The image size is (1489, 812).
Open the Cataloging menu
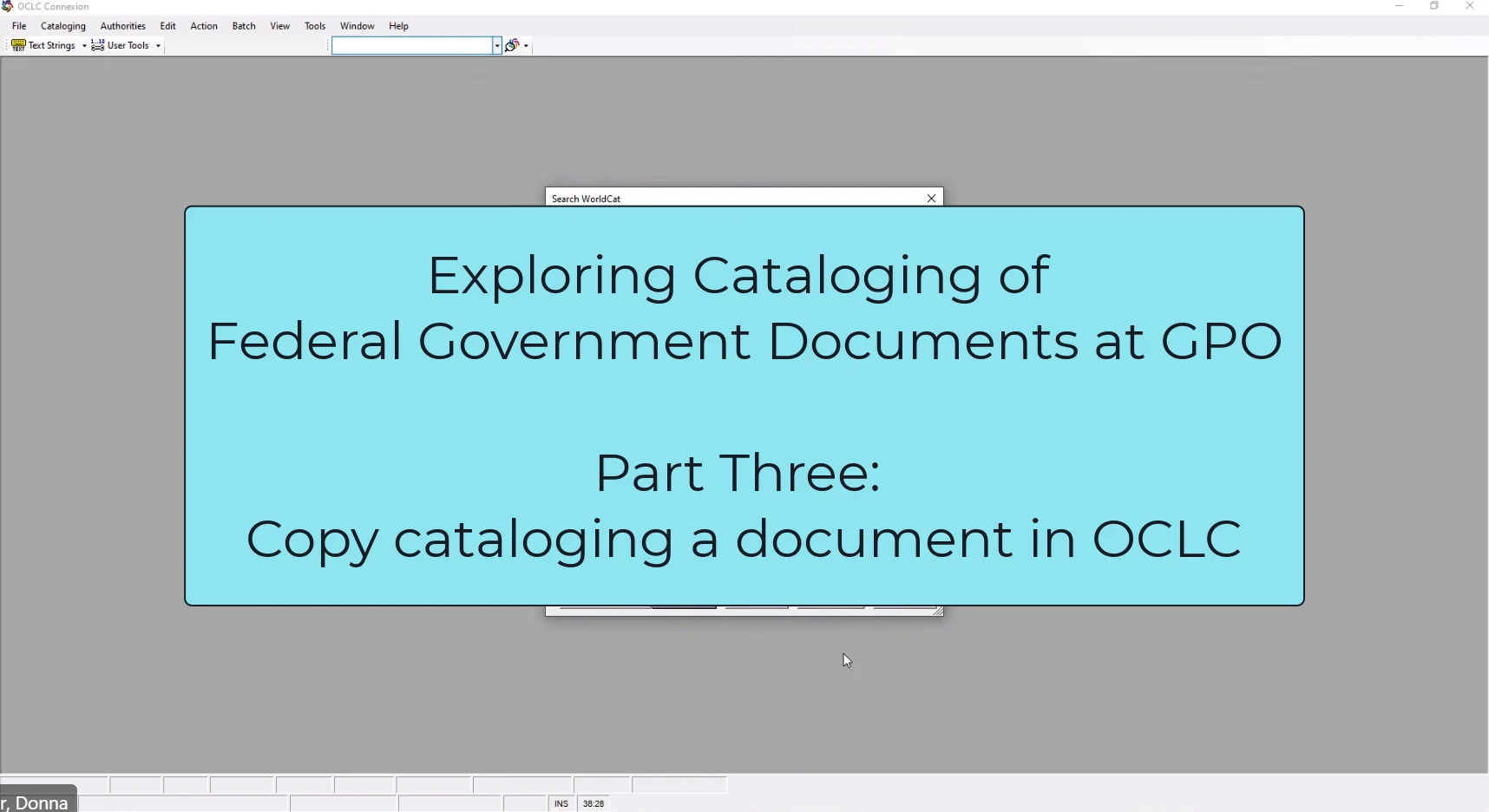point(62,26)
